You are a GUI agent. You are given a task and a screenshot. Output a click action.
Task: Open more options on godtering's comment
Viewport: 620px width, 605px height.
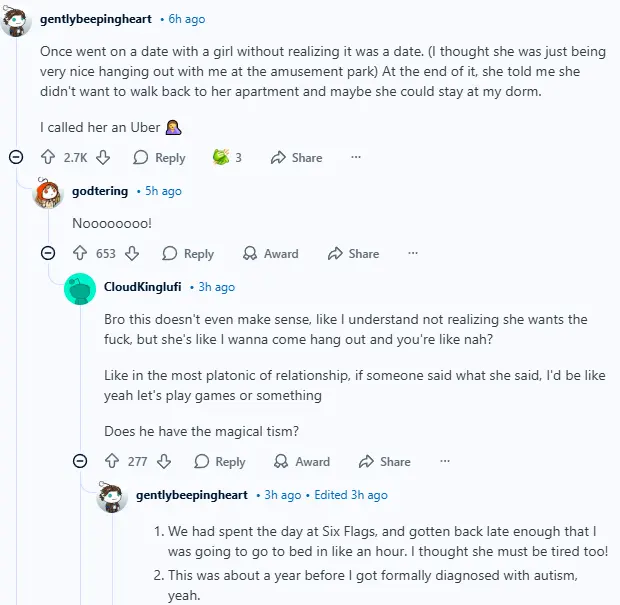[x=412, y=254]
